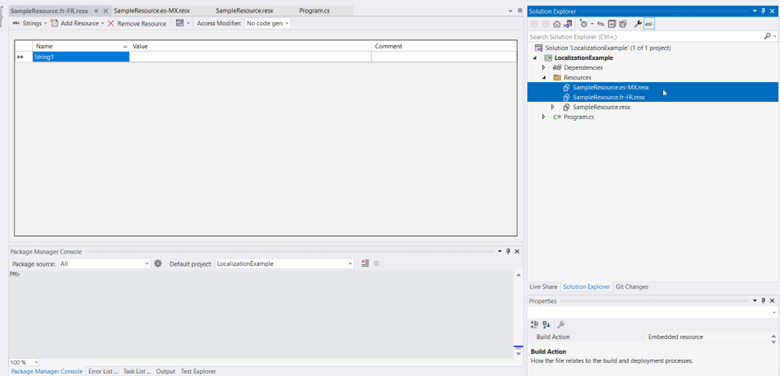Screen dimensions: 780x376
Task: Switch to the Git Changes tab
Action: pos(632,287)
